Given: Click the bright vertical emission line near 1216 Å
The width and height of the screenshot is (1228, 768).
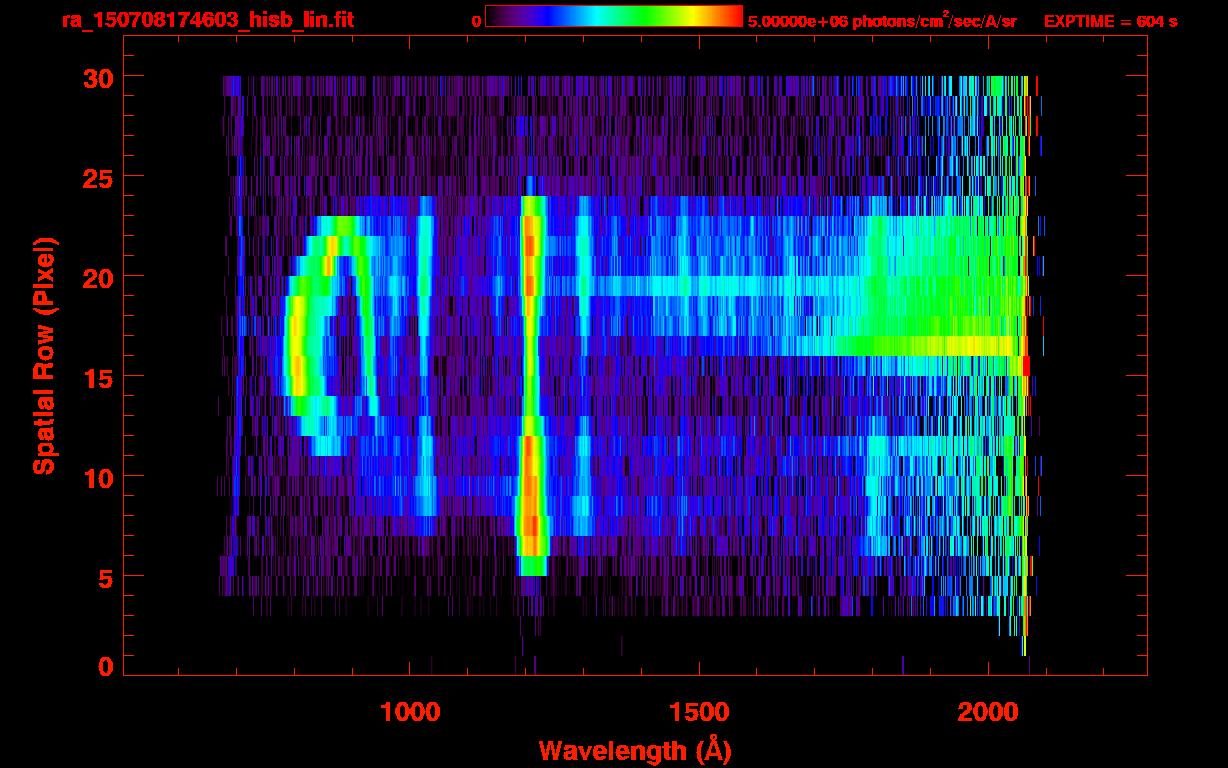Looking at the screenshot, I should tap(531, 380).
